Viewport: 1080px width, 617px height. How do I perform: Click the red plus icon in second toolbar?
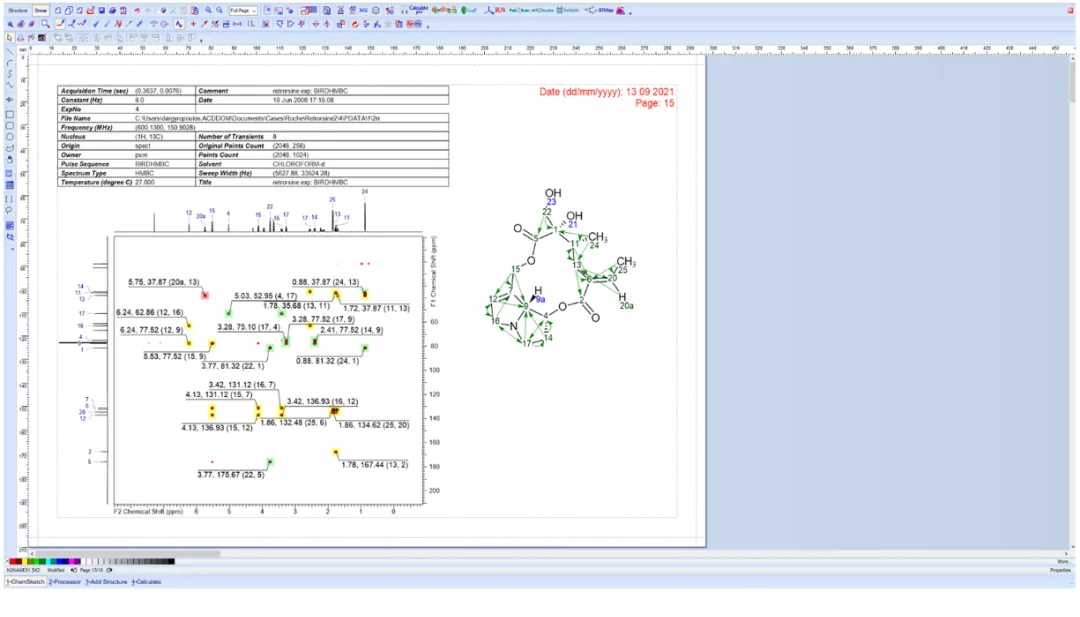pyautogui.click(x=193, y=24)
